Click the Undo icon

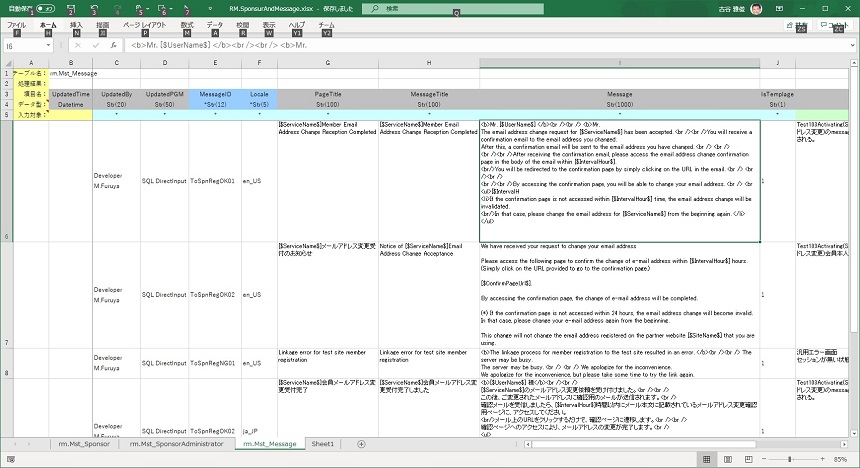pyautogui.click(x=94, y=9)
